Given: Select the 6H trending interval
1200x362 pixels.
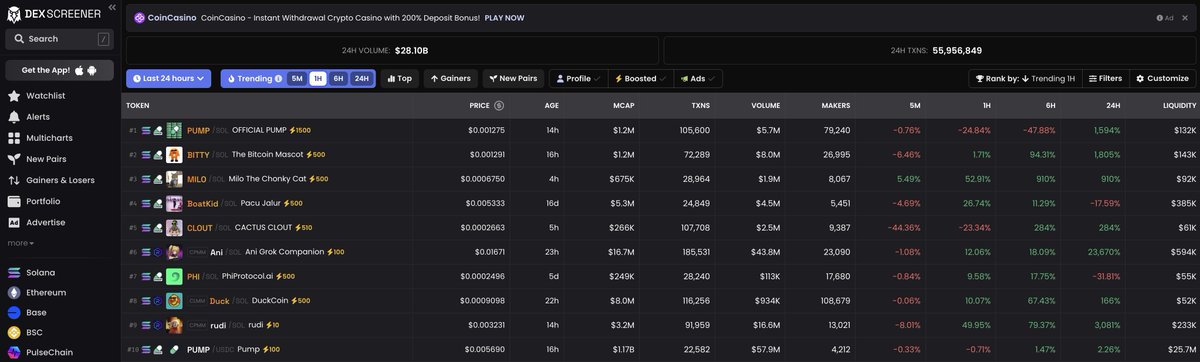Looking at the screenshot, I should coord(338,78).
